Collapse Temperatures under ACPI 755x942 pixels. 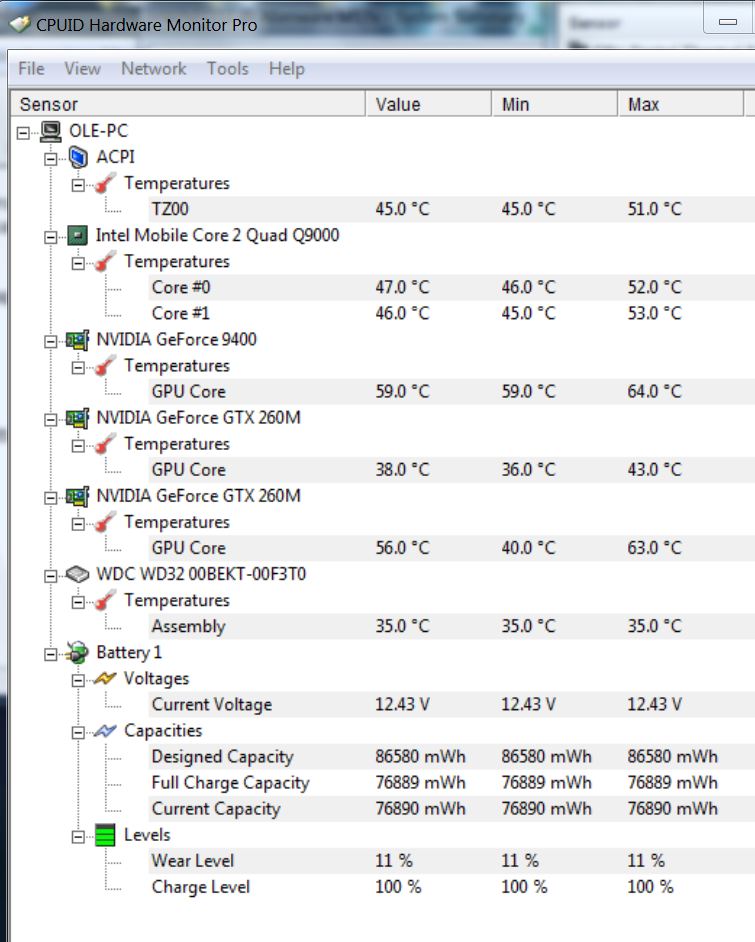click(x=79, y=185)
